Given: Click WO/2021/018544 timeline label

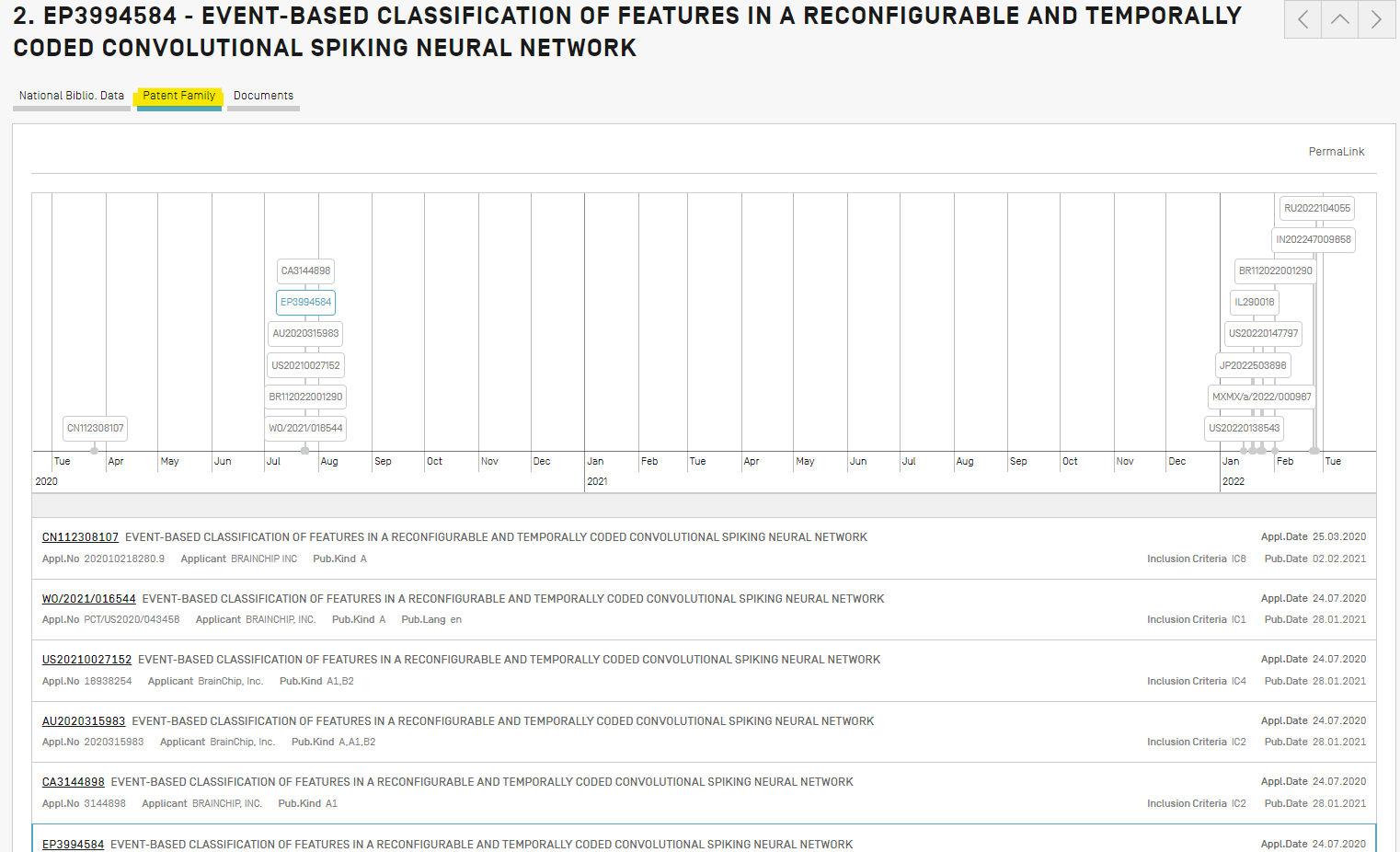Looking at the screenshot, I should pos(305,428).
